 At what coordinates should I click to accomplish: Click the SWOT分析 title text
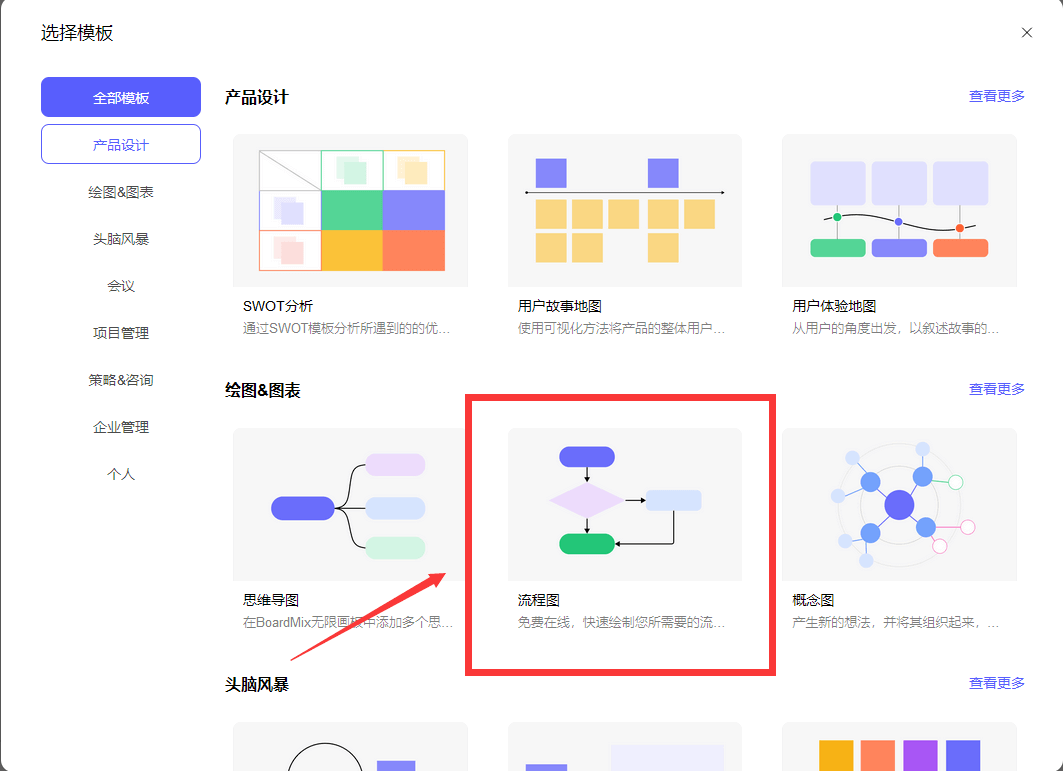tap(278, 307)
